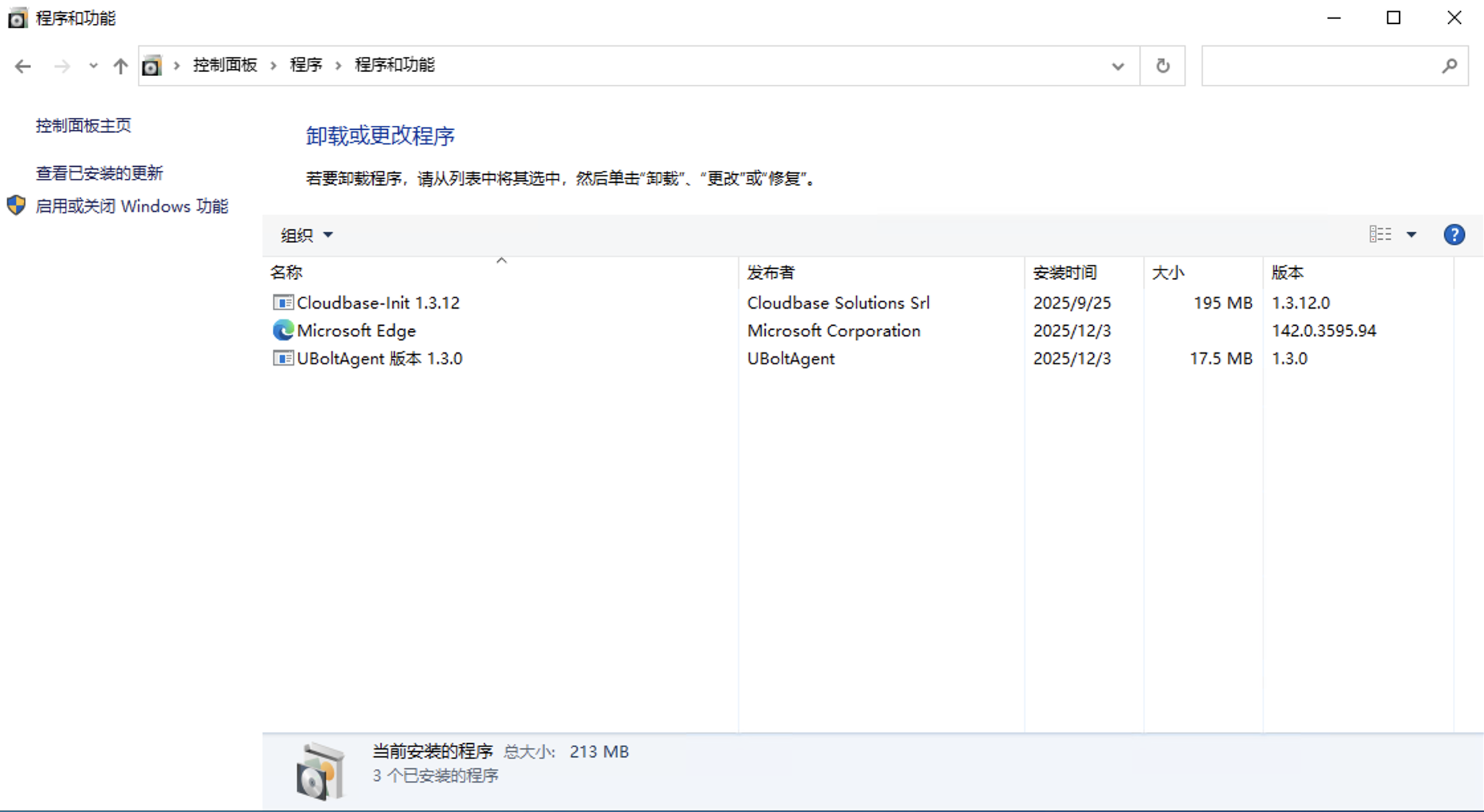
Task: Sort by the 安装时间 column header
Action: [x=1065, y=272]
